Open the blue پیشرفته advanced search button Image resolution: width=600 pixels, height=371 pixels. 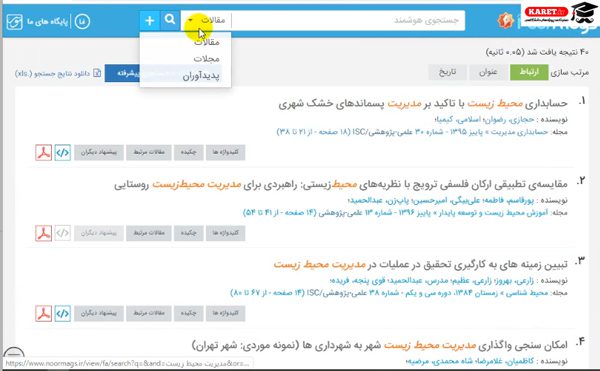pos(122,73)
